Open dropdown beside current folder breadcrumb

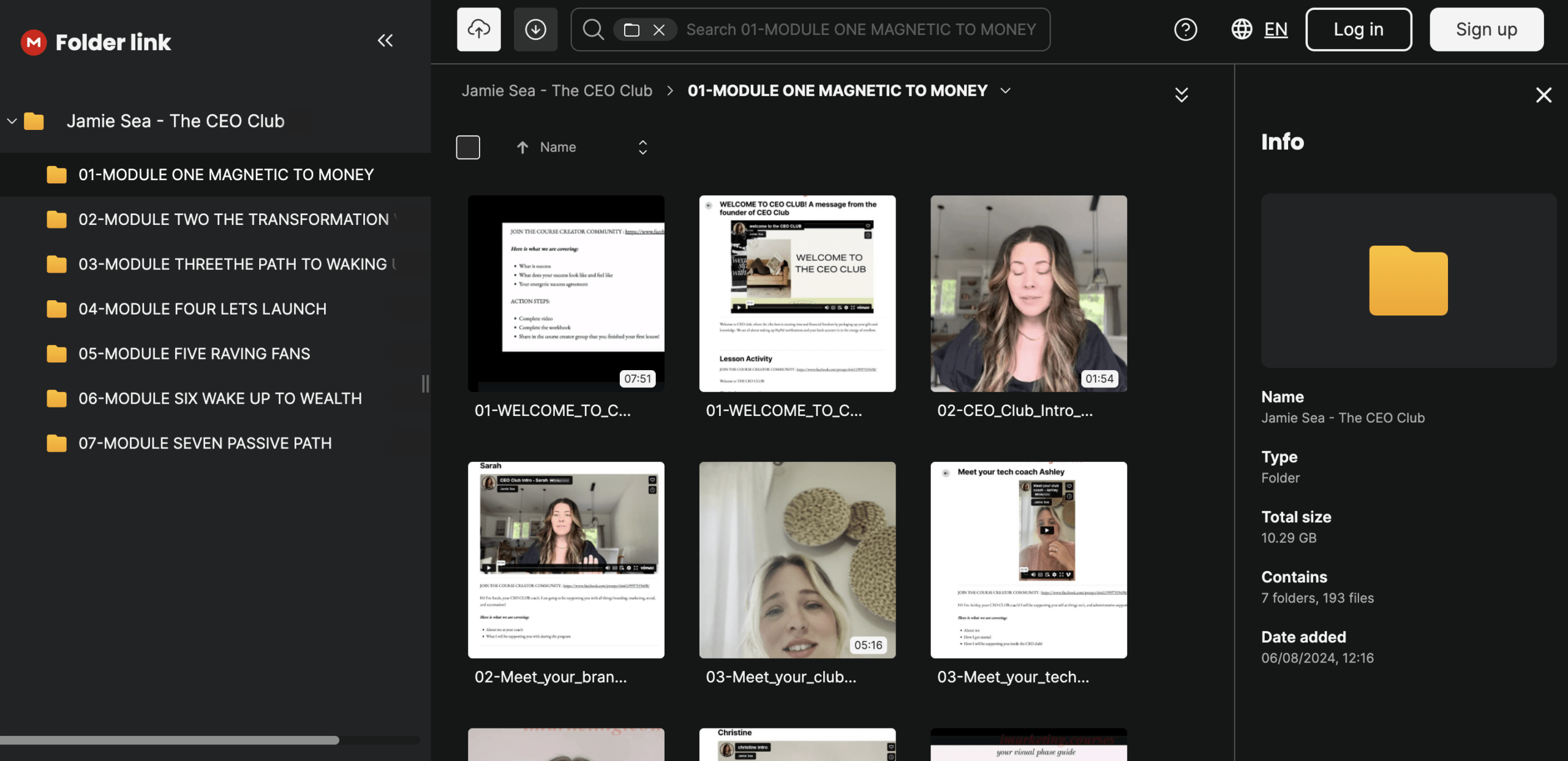[1005, 91]
